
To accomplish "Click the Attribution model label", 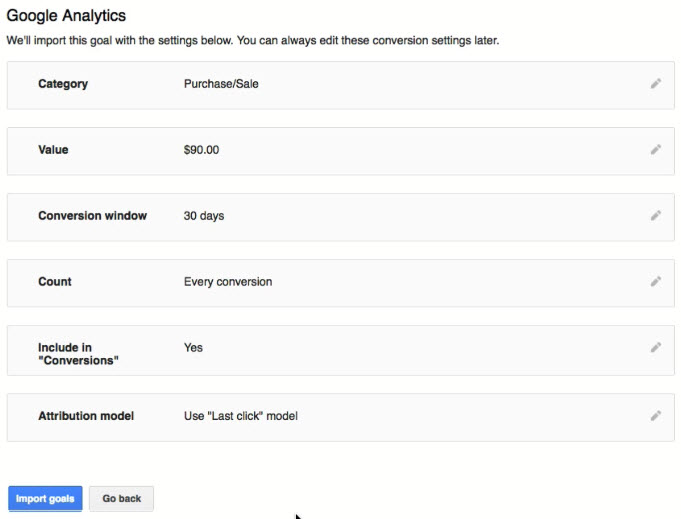I will point(86,416).
